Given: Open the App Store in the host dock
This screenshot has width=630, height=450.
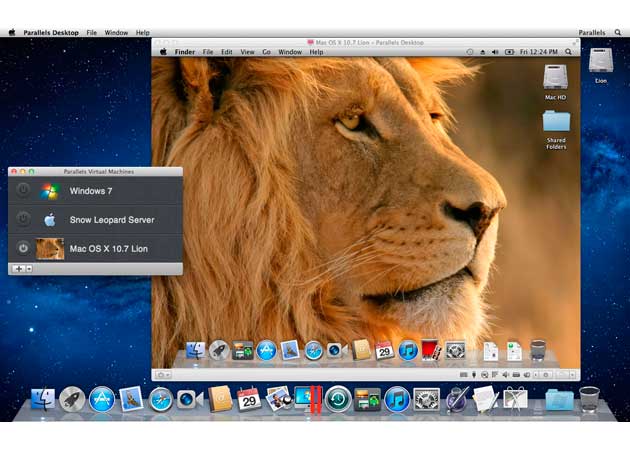Looking at the screenshot, I should [102, 400].
